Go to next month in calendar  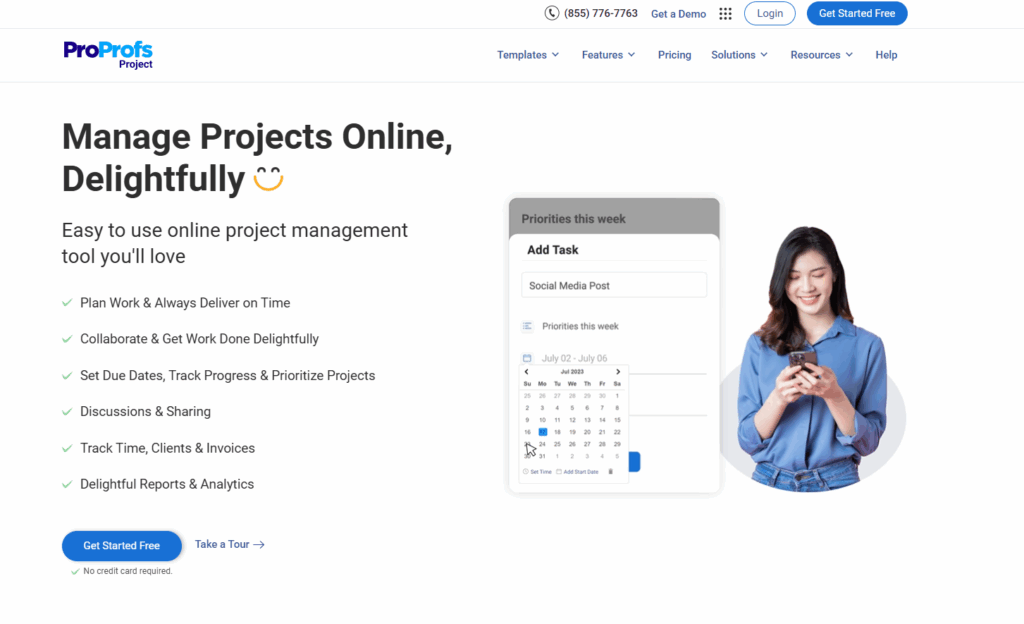click(x=618, y=372)
